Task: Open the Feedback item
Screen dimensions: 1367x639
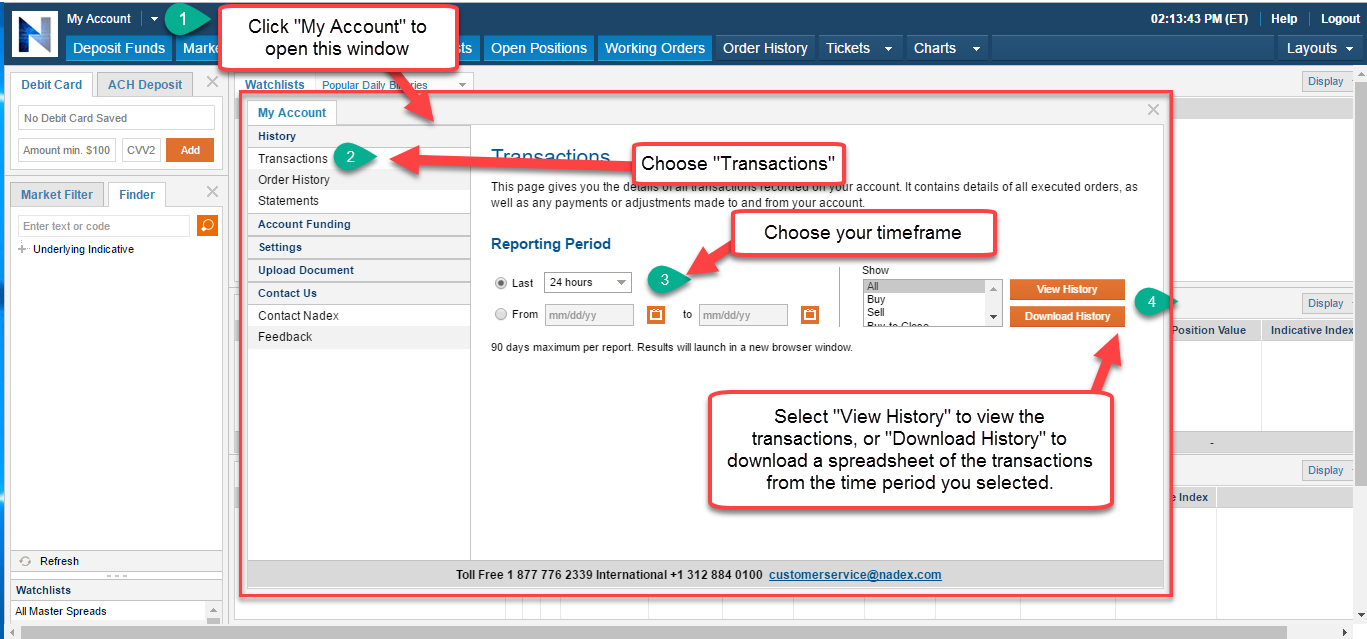Action: 286,337
